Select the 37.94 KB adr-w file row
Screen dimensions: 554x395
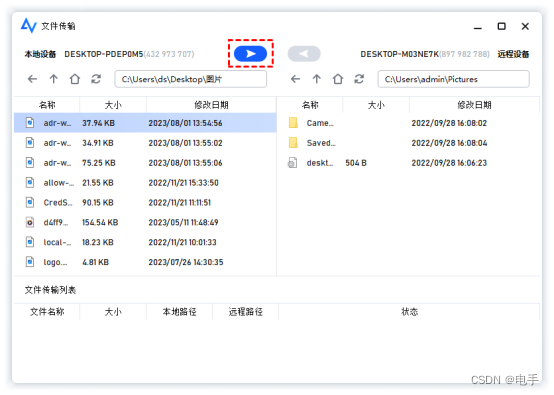(x=145, y=123)
